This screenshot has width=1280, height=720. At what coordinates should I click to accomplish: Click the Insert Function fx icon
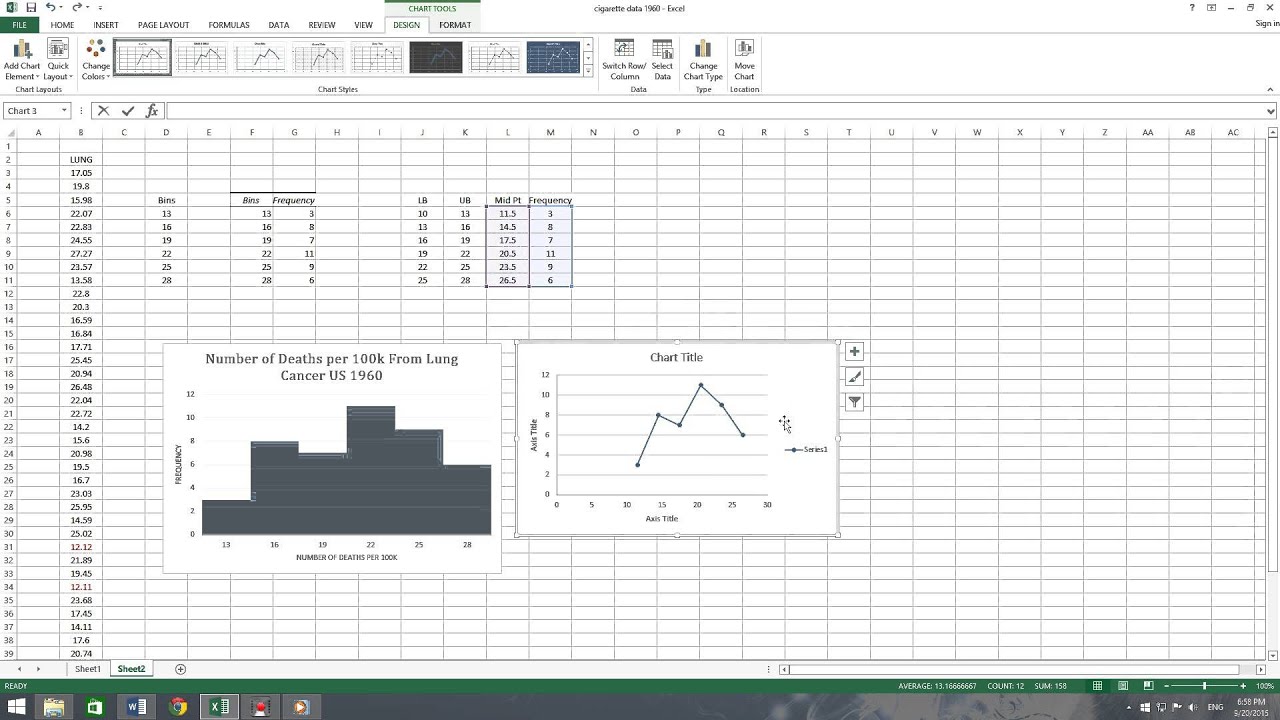152,111
